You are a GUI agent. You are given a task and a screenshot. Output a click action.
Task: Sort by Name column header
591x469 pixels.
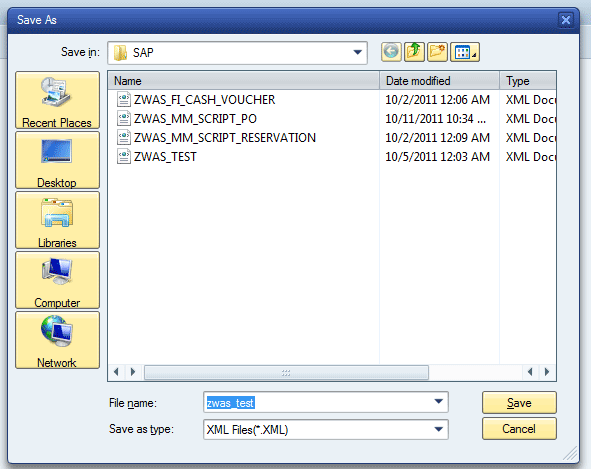pyautogui.click(x=243, y=81)
